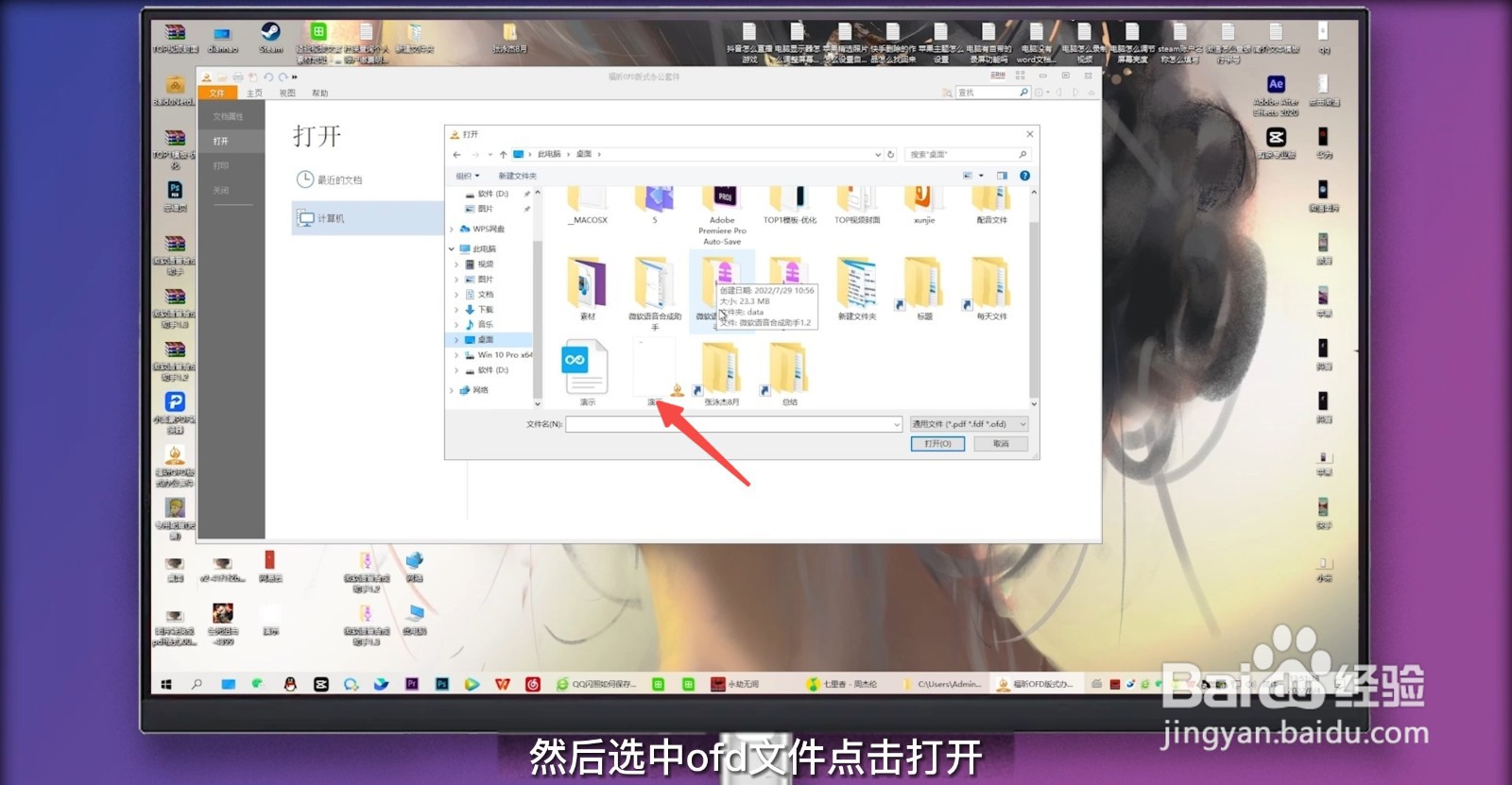The image size is (1512, 785).
Task: Select the xunjie folder
Action: click(924, 205)
